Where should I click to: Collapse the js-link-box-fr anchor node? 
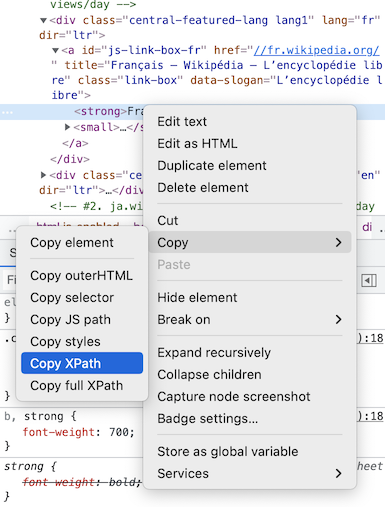pyautogui.click(x=55, y=51)
